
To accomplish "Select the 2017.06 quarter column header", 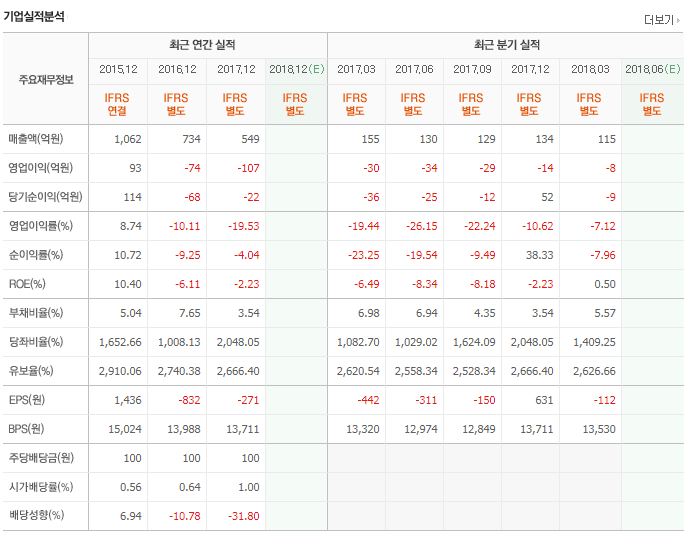I will click(414, 69).
